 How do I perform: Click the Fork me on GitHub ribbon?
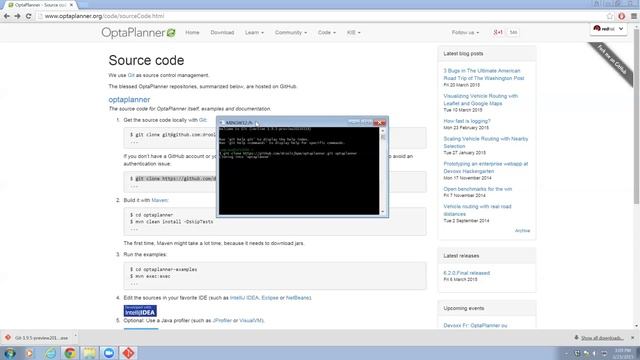point(611,64)
